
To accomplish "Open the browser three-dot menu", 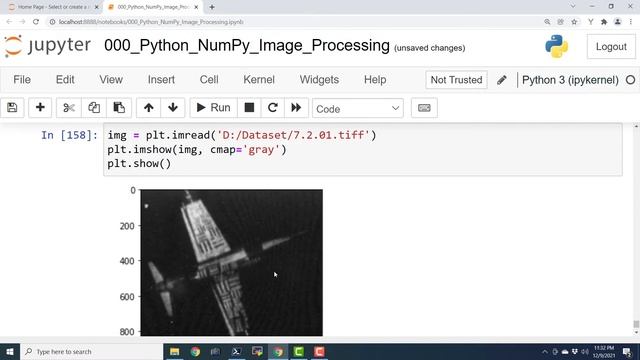I will pyautogui.click(x=631, y=22).
